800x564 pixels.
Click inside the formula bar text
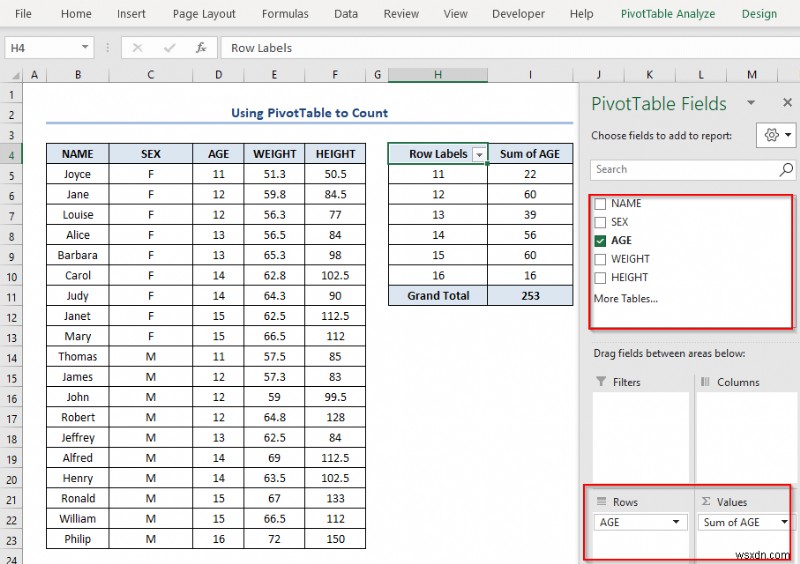pyautogui.click(x=510, y=48)
